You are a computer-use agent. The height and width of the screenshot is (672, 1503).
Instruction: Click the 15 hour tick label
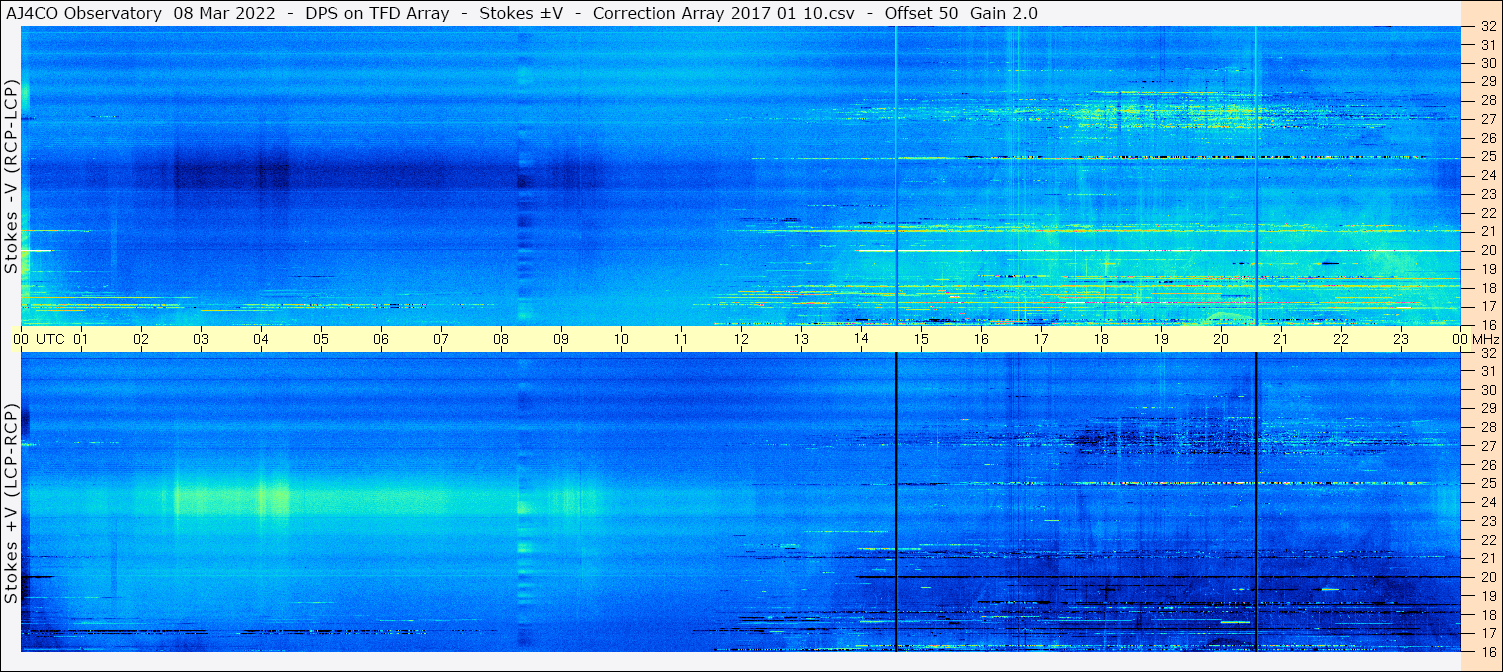tap(921, 339)
